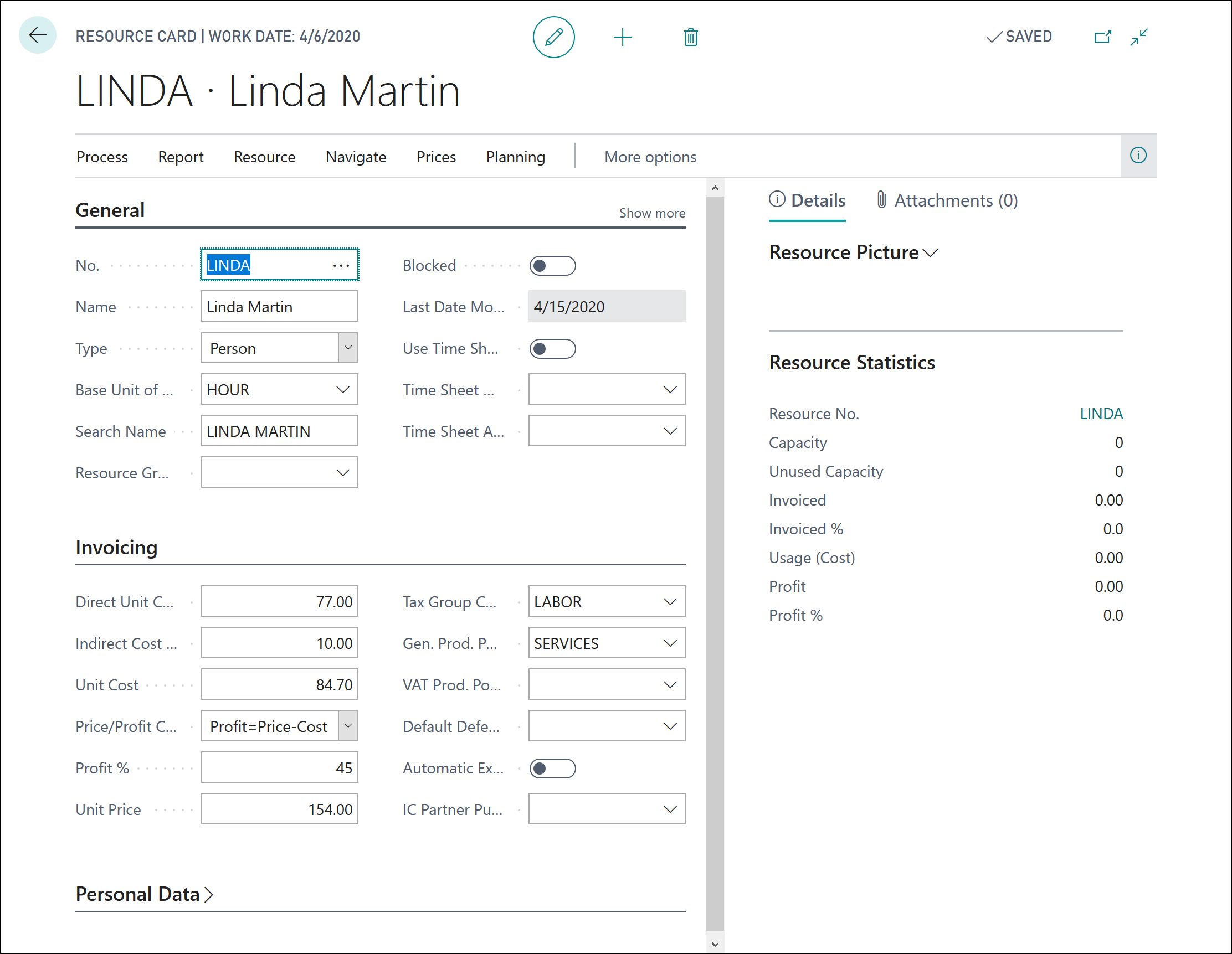Click the LINDA Resource No. link

(1101, 414)
